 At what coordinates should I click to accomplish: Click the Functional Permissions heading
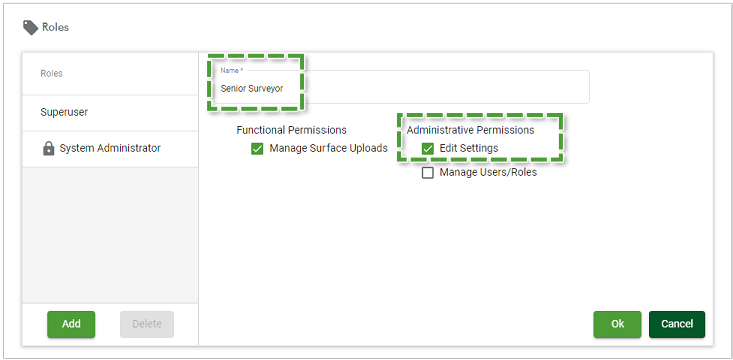click(x=292, y=130)
